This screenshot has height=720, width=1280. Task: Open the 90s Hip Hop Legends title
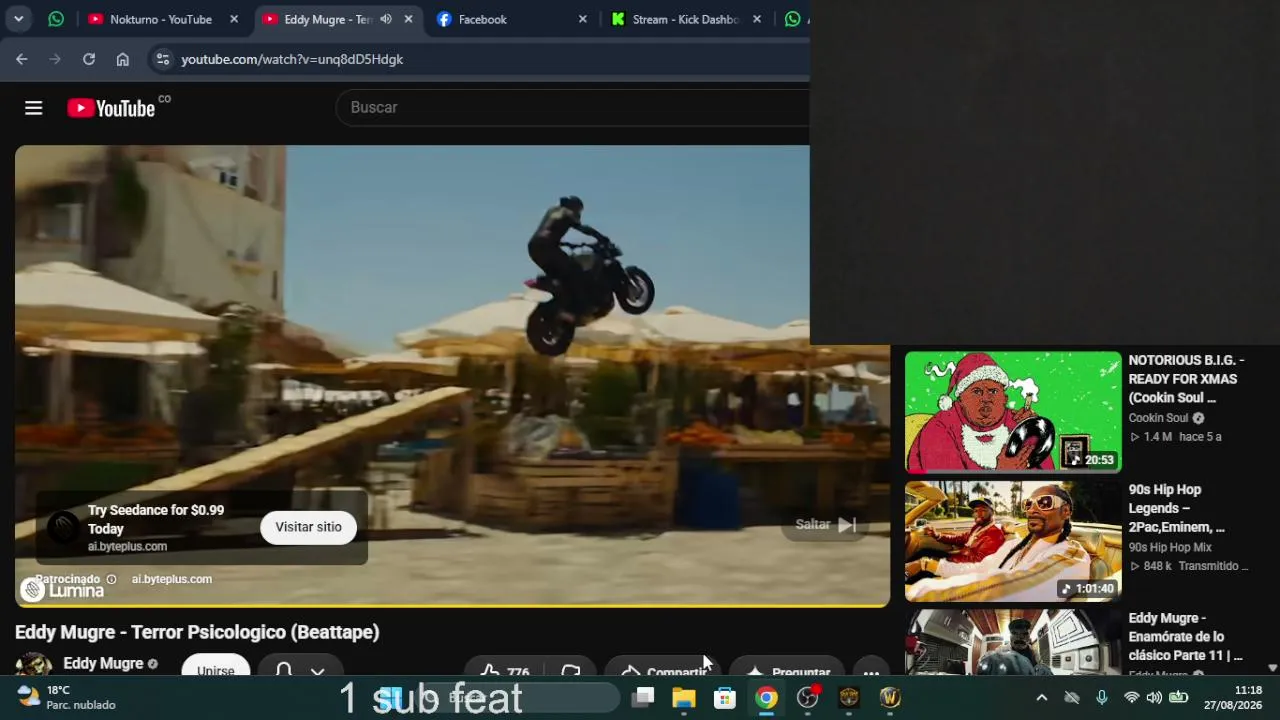tap(1177, 508)
